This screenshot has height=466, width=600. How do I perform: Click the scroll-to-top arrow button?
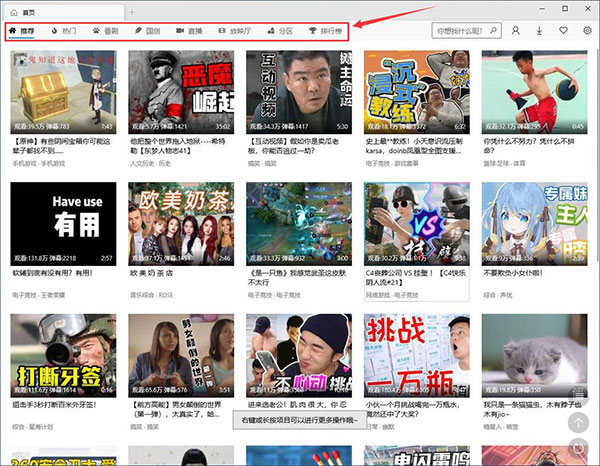pyautogui.click(x=578, y=423)
